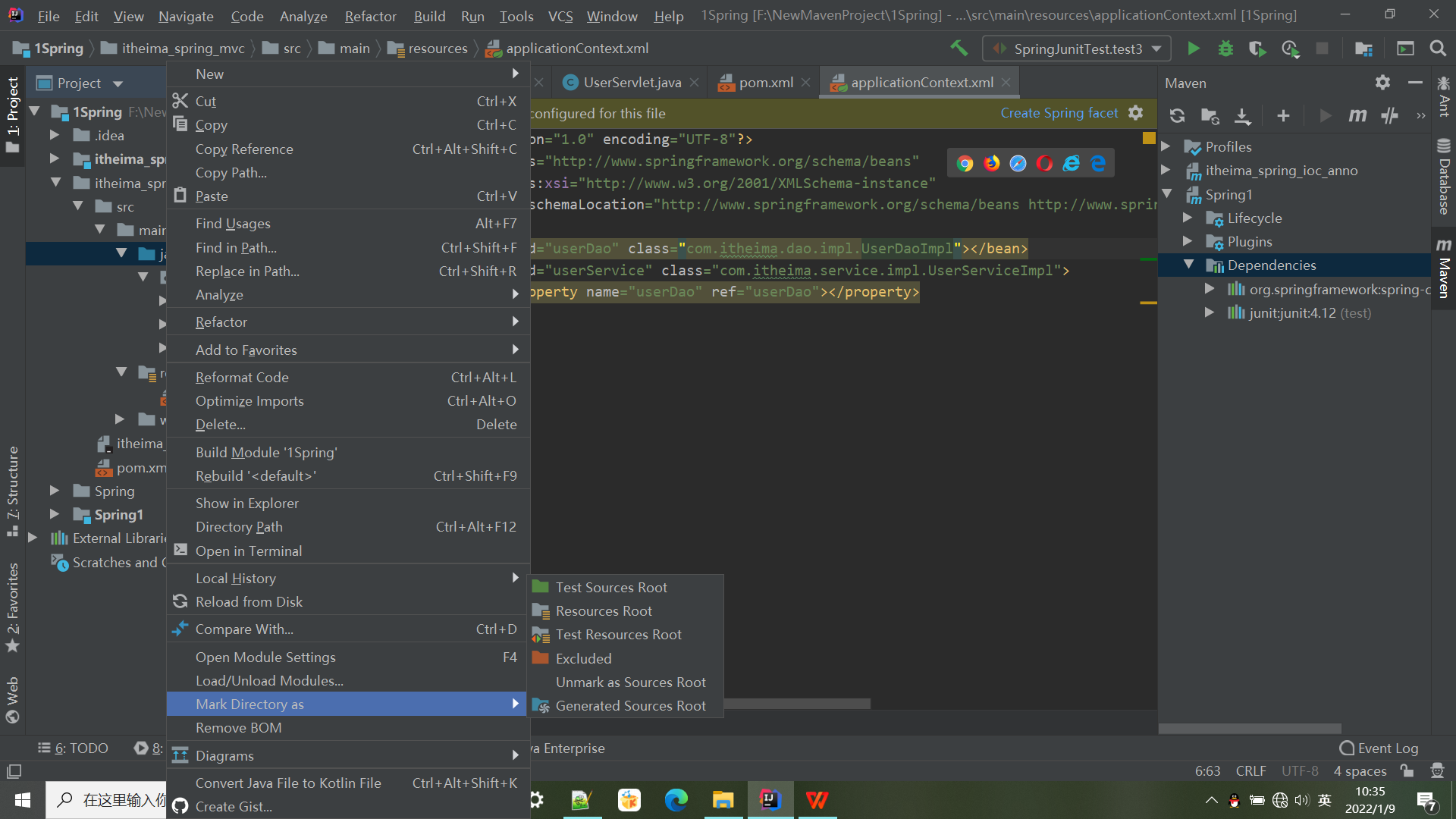The height and width of the screenshot is (819, 1456).
Task: Open Search Everywhere magnifier icon
Action: pos(1437,49)
